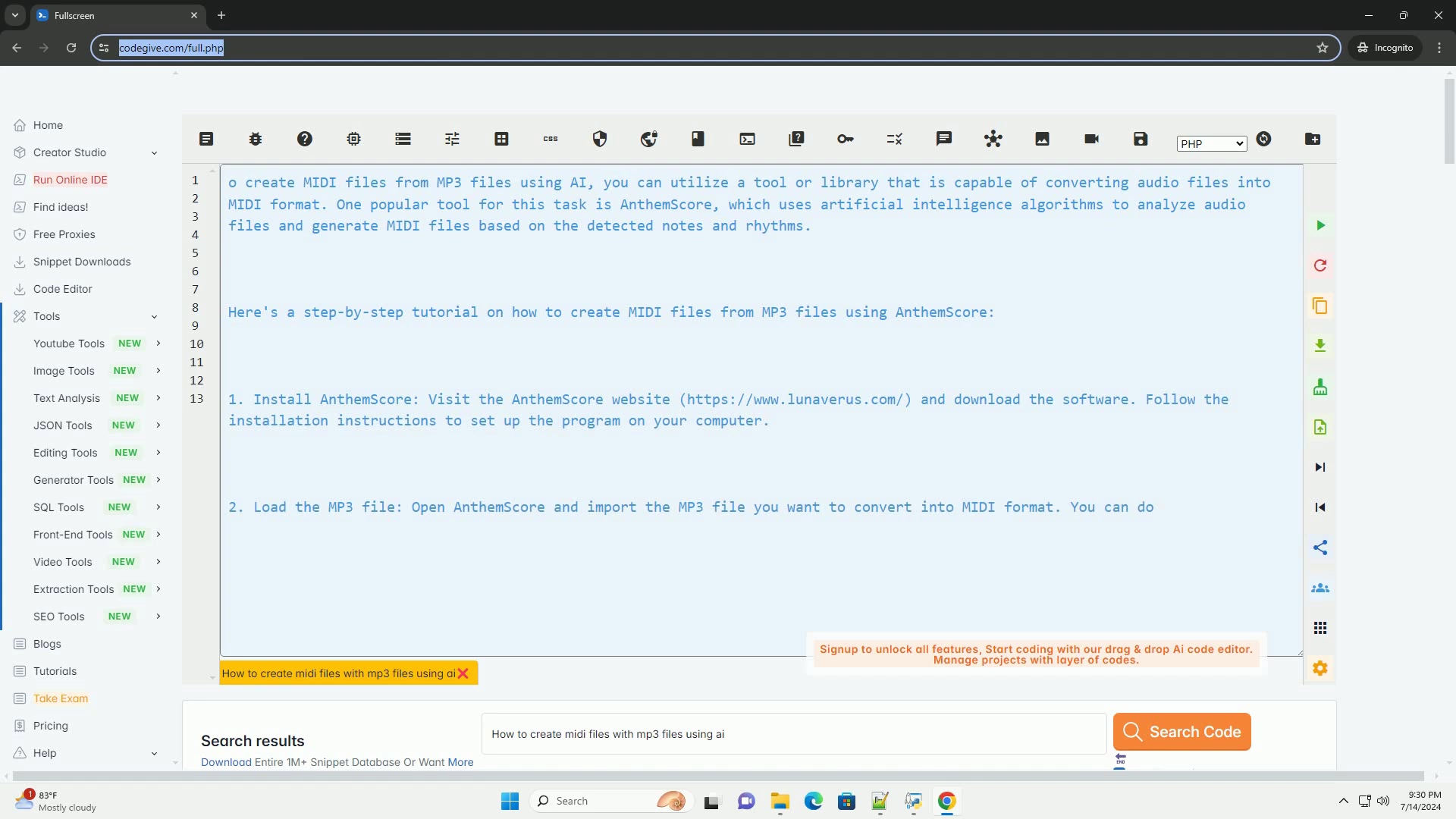This screenshot has height=819, width=1456.
Task: Click the video camera icon
Action: pyautogui.click(x=1092, y=139)
